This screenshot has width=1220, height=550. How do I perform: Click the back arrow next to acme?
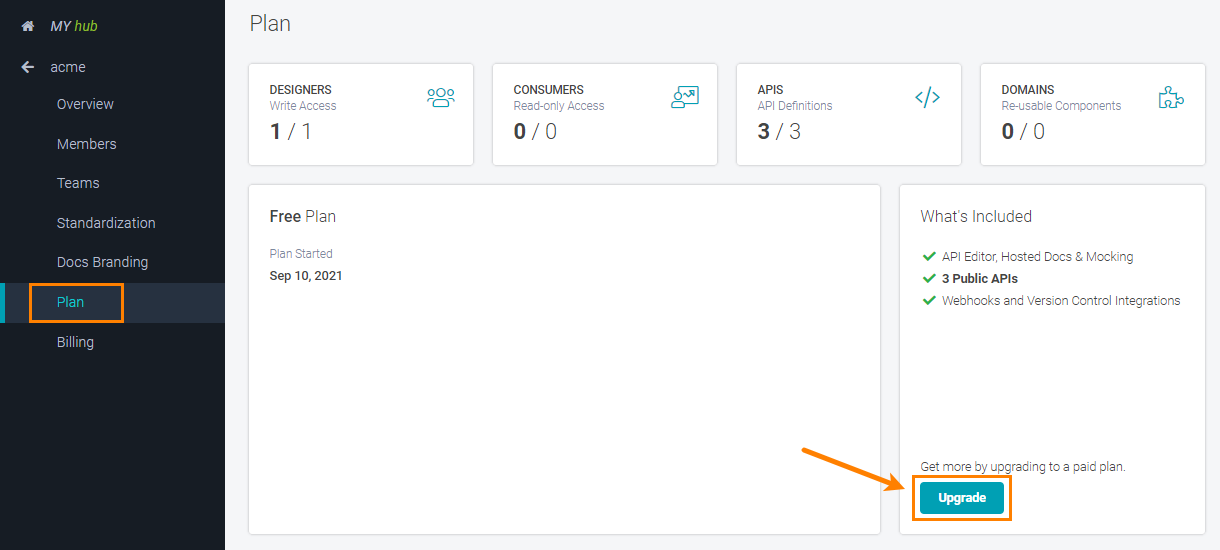point(28,67)
